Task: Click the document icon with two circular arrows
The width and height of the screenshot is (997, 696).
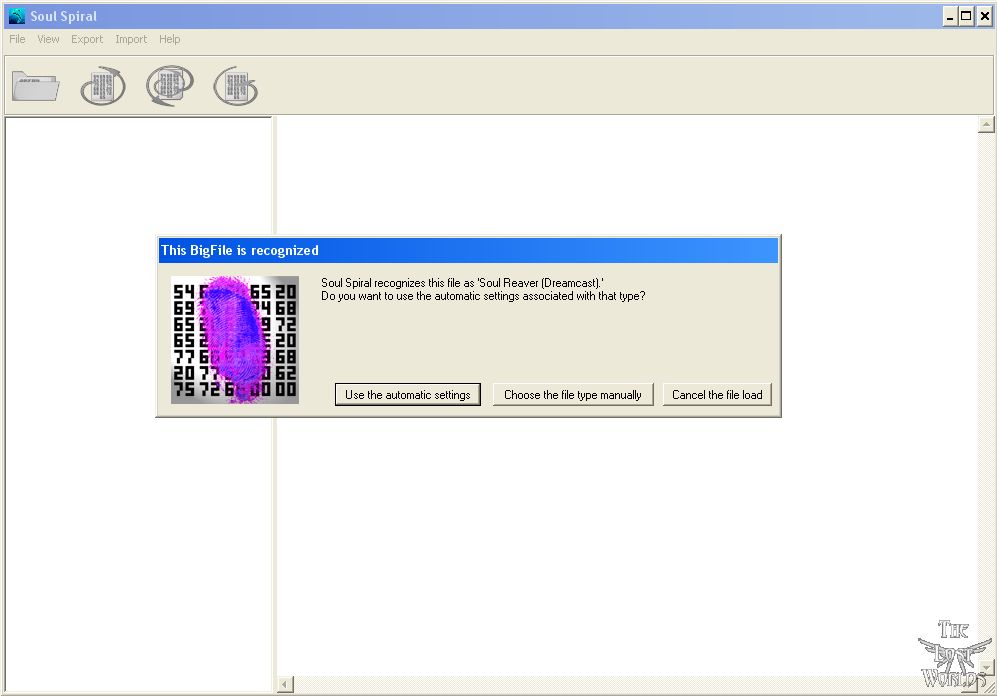Action: [170, 86]
